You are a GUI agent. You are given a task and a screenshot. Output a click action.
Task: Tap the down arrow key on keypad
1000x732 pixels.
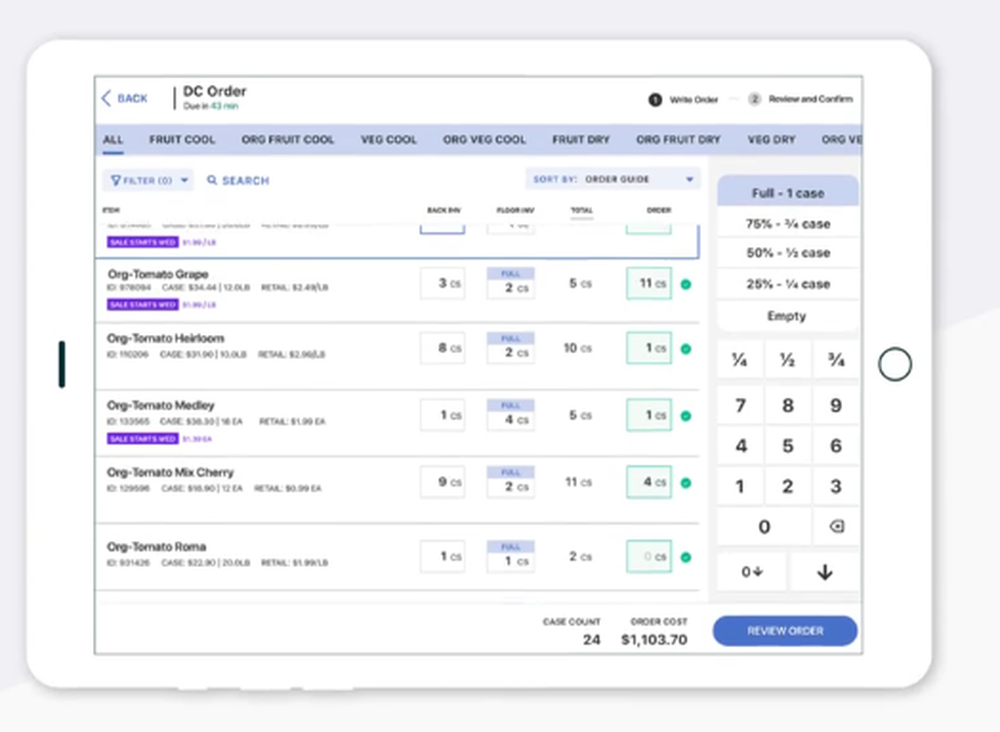click(824, 572)
